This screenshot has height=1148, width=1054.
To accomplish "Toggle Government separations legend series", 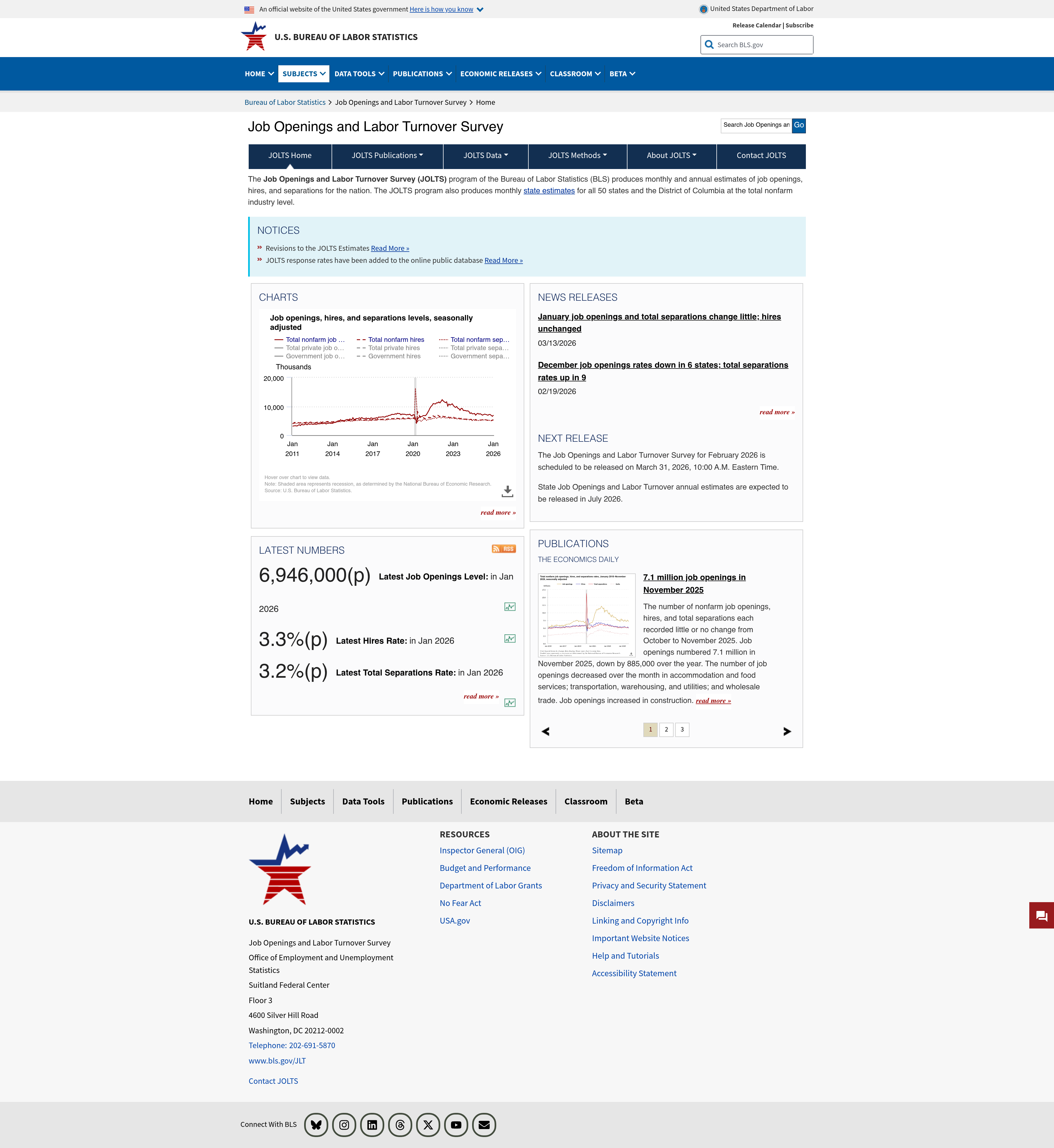I will click(475, 356).
